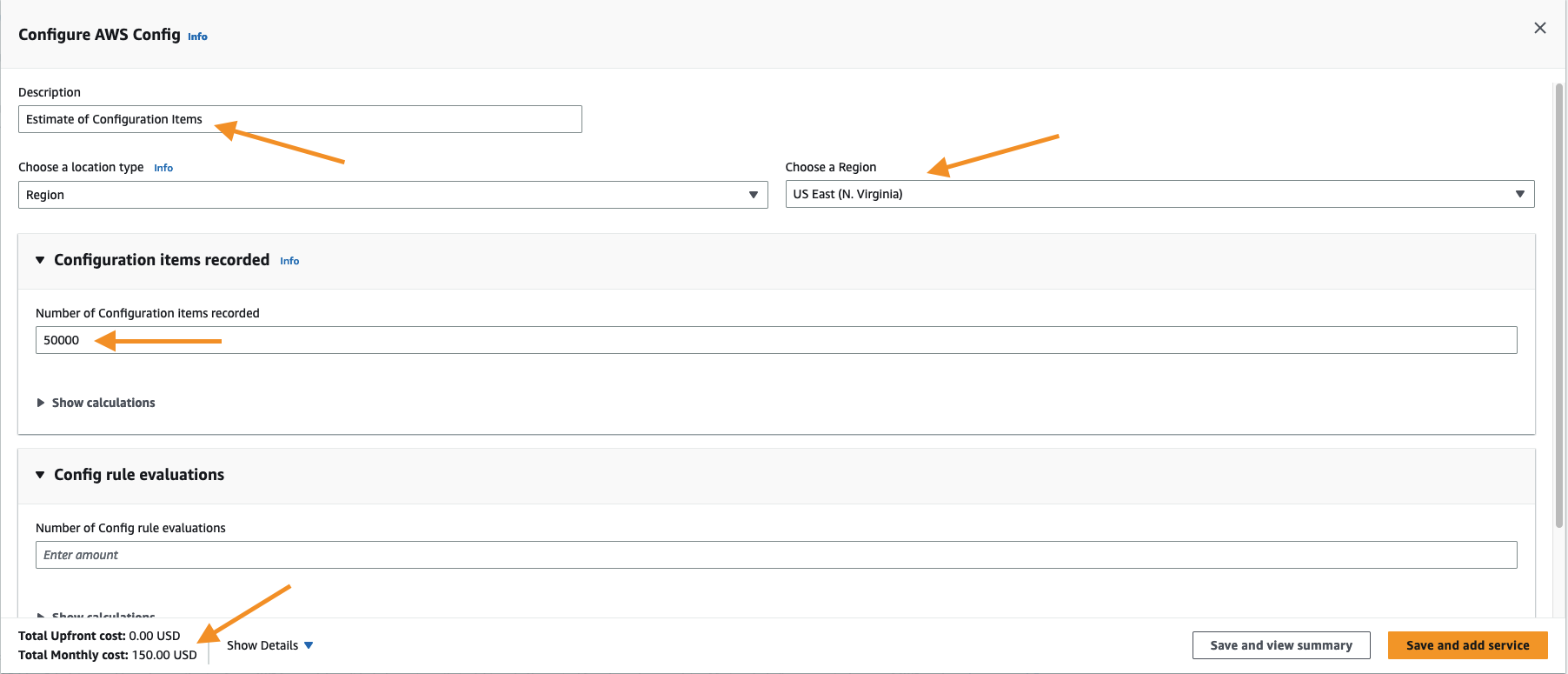Click Total Upfront cost 0.00 USD text
Screen dimensions: 1568x674
[x=99, y=636]
